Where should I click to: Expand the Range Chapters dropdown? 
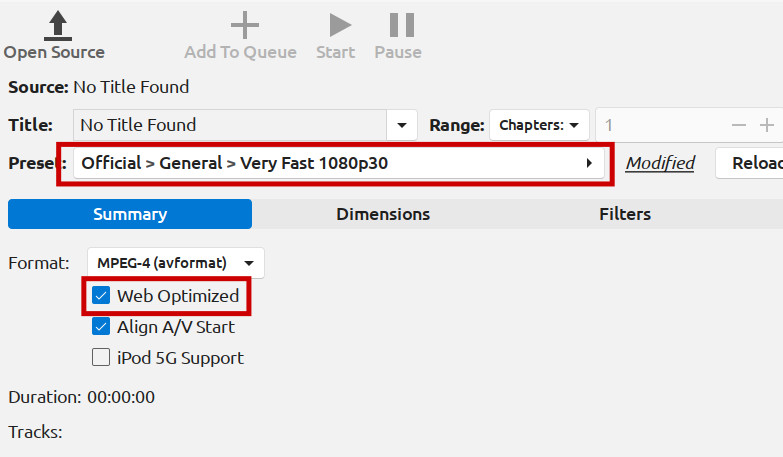click(x=540, y=125)
